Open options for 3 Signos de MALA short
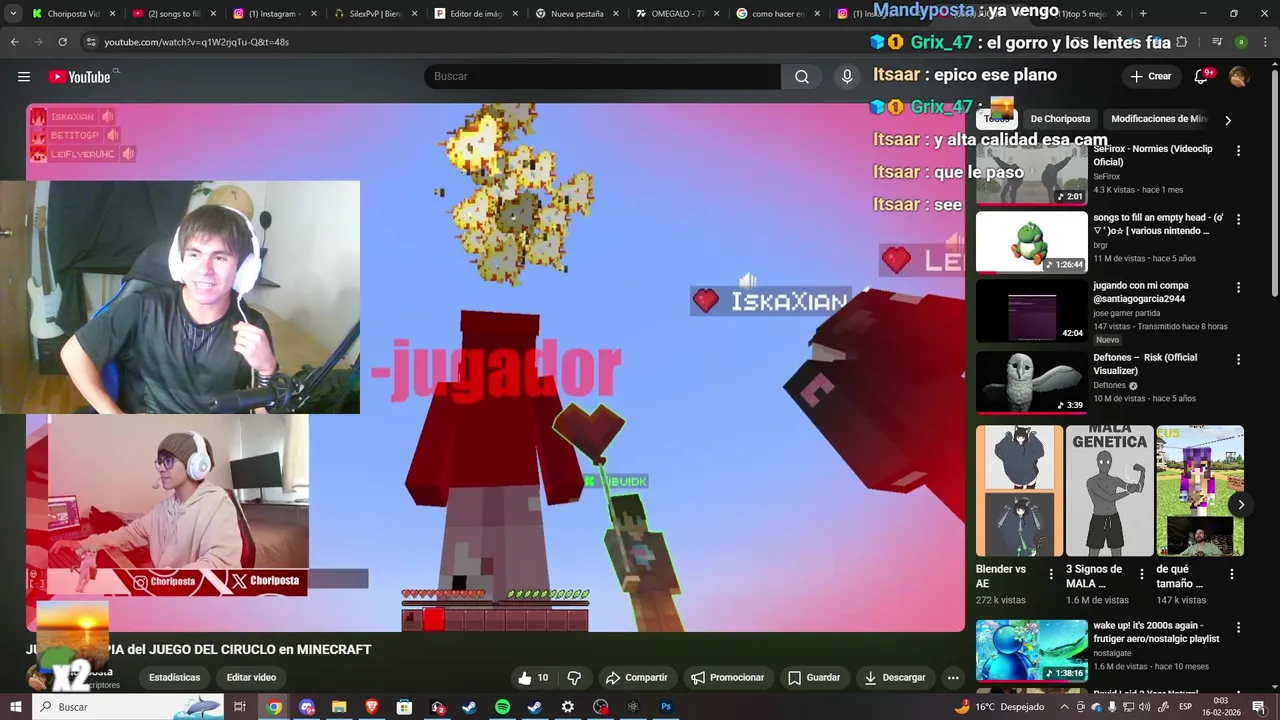The height and width of the screenshot is (720, 1280). (x=1141, y=574)
